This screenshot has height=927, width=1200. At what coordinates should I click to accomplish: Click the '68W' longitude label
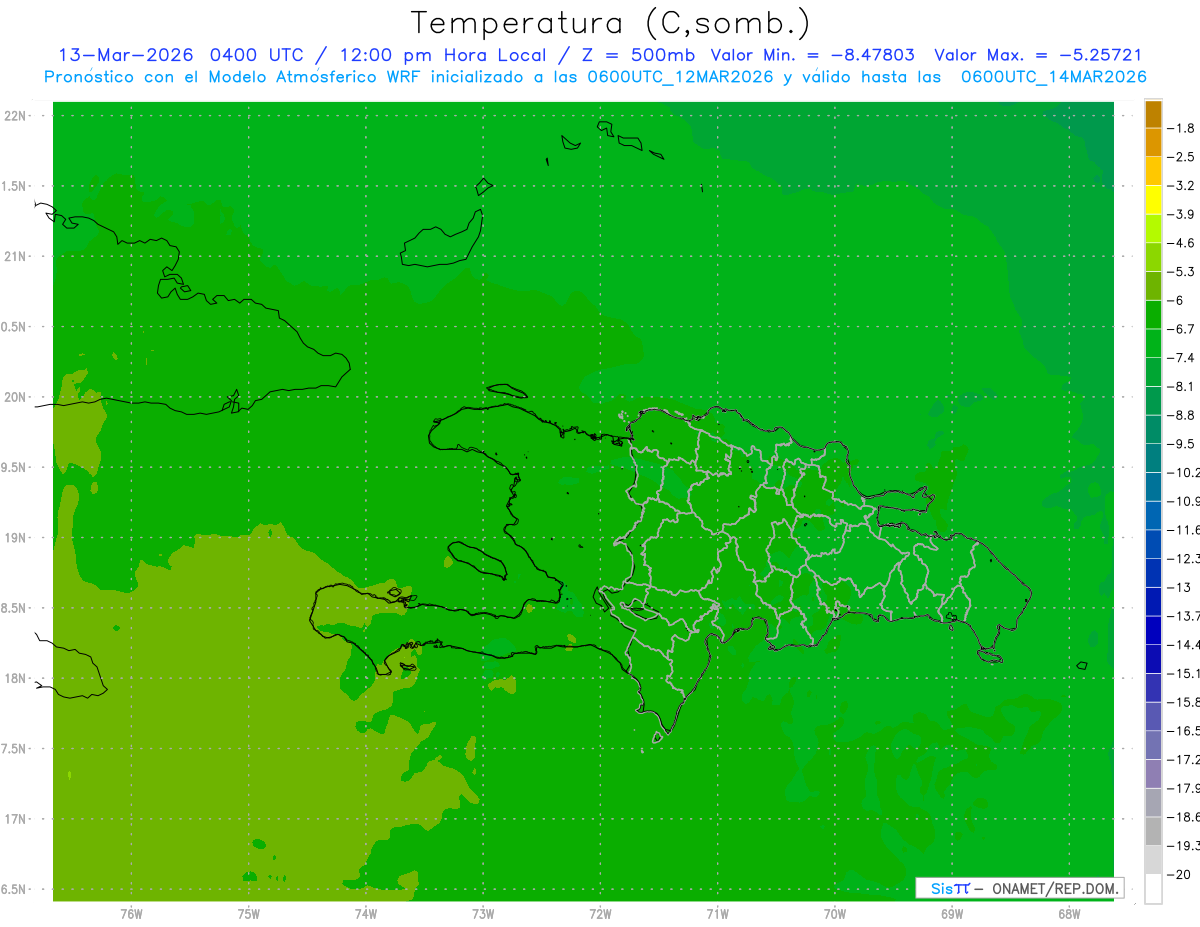[x=1069, y=913]
